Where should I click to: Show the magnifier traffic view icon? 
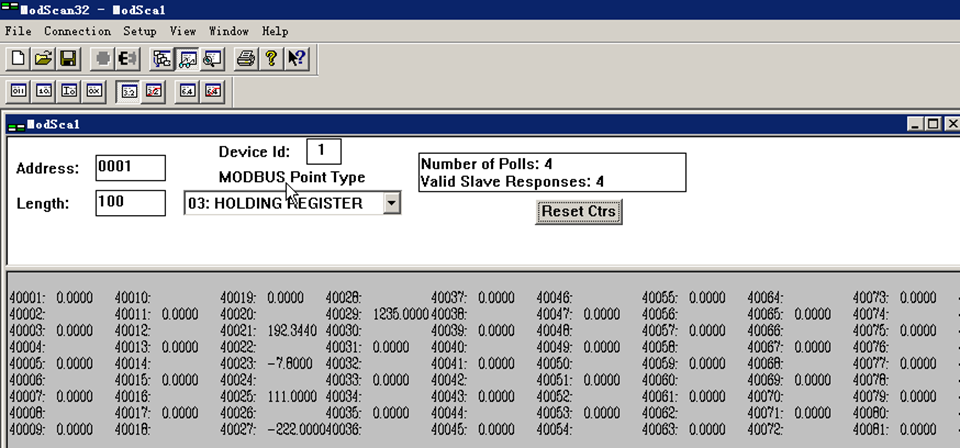click(x=212, y=59)
